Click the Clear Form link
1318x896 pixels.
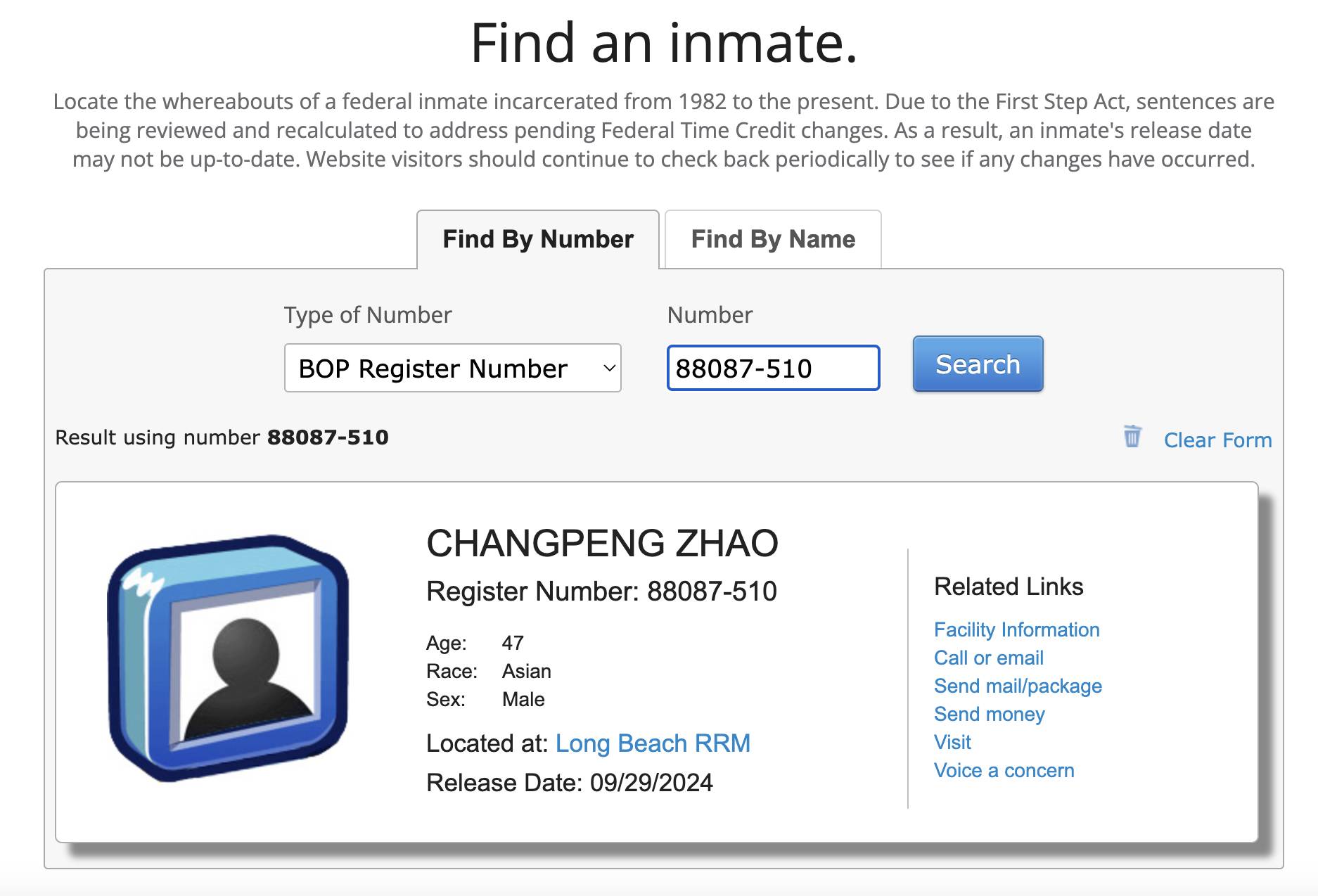[1217, 440]
